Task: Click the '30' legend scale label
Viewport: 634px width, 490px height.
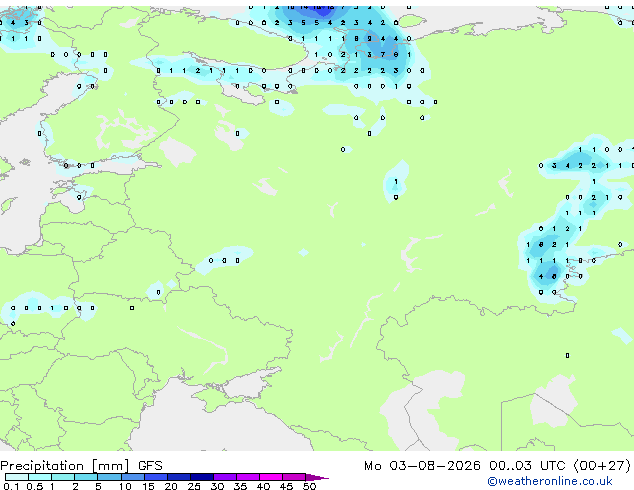Action: [217, 486]
